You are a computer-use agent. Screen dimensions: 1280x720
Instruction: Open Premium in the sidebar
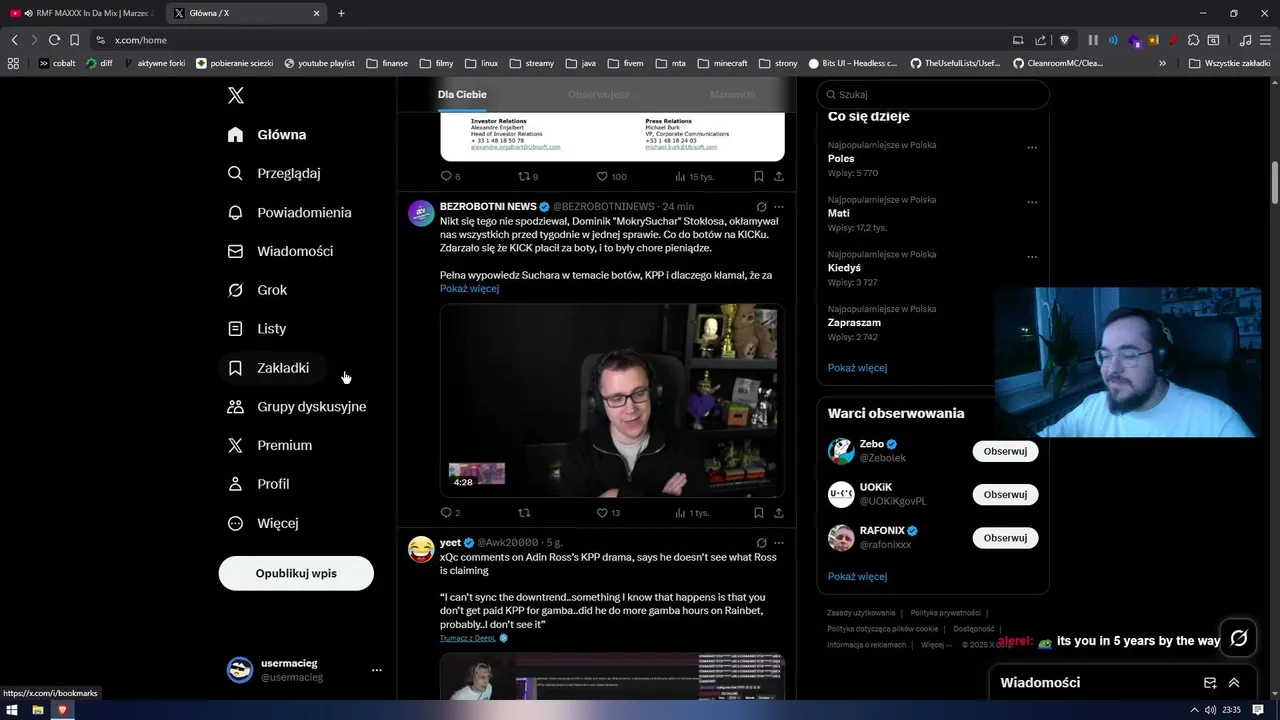[270, 446]
